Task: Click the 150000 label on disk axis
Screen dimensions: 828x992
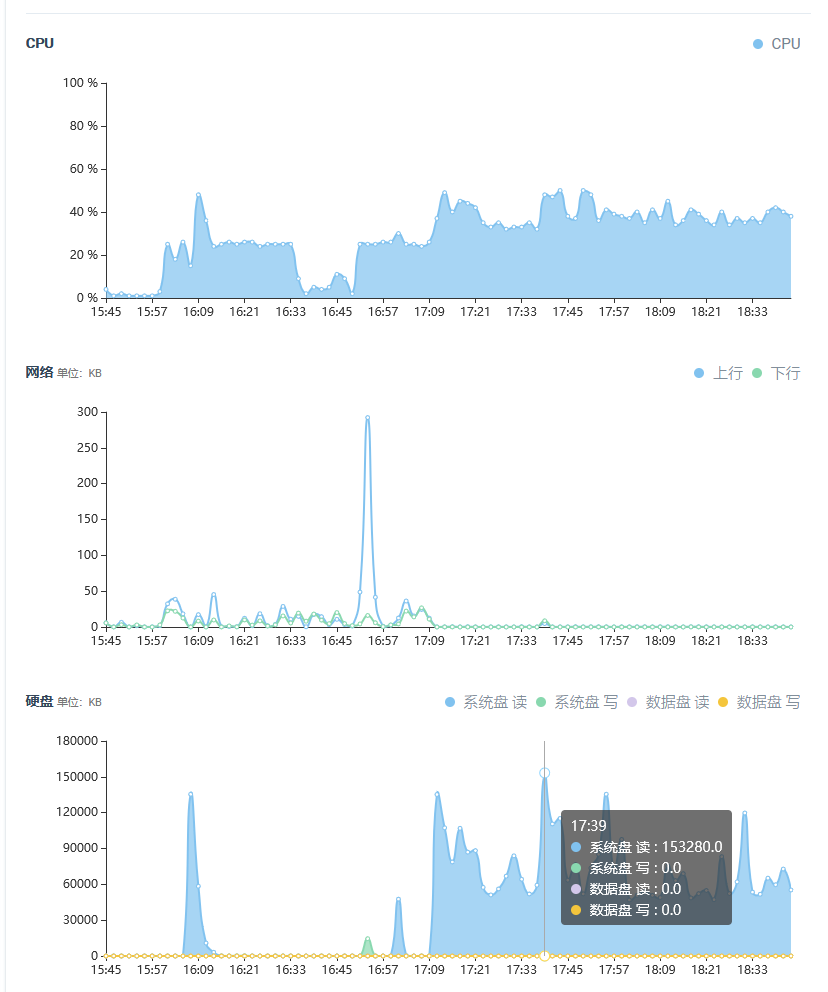Action: (x=77, y=777)
